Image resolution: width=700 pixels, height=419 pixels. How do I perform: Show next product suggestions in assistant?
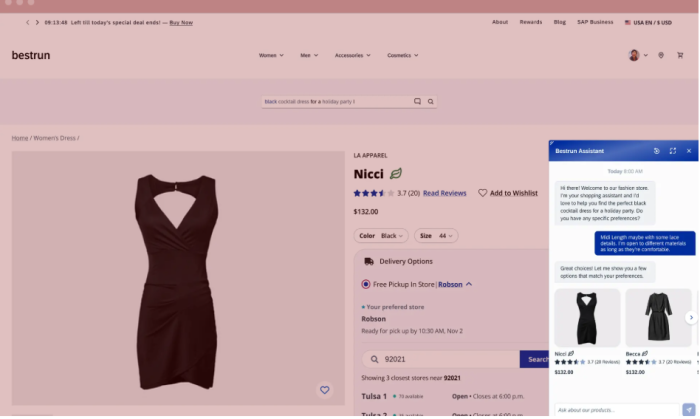point(691,318)
